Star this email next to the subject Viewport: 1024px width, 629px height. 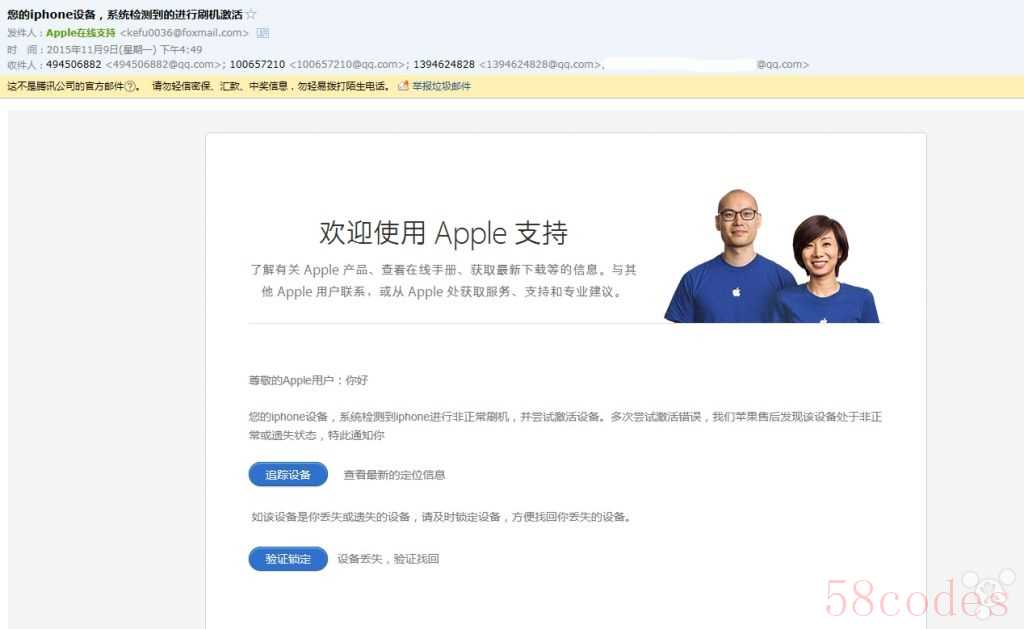click(x=251, y=14)
